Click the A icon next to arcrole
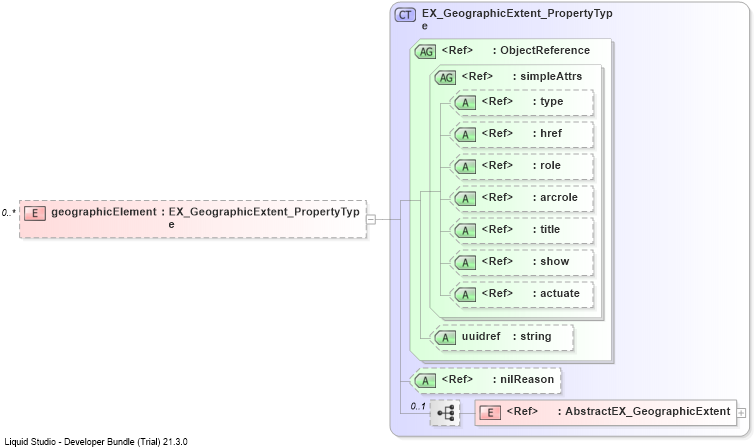Image resolution: width=754 pixels, height=447 pixels. pyautogui.click(x=465, y=199)
